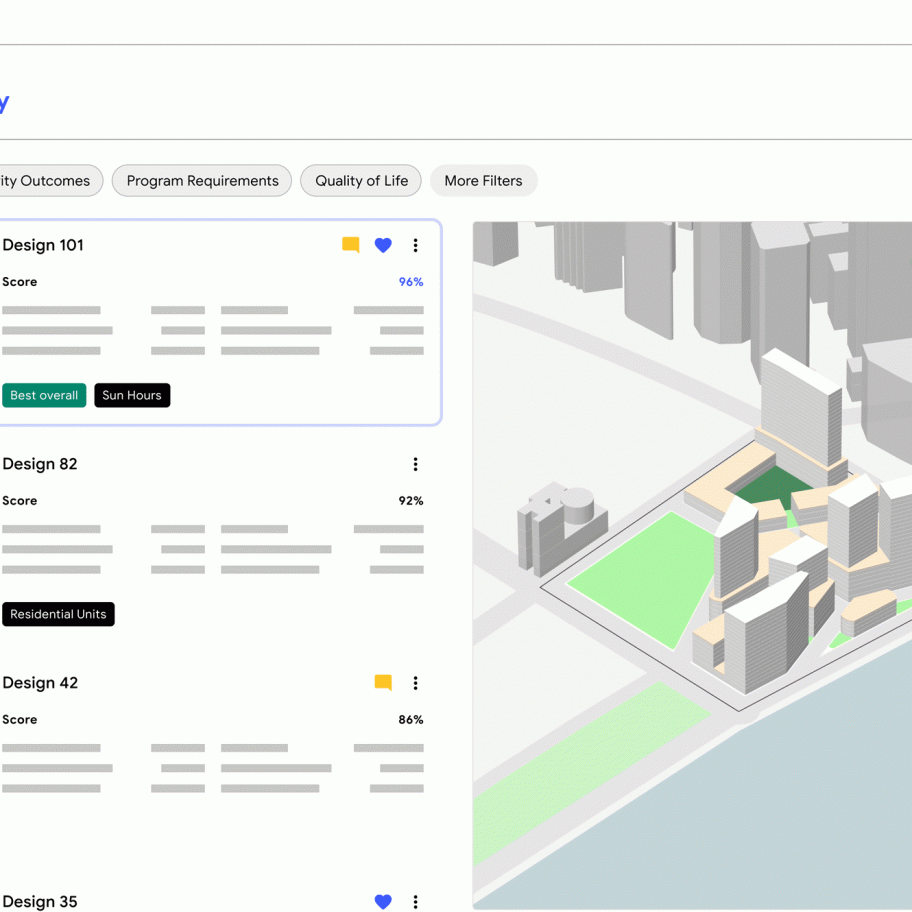912x912 pixels.
Task: Select Design 101 title
Action: pos(43,245)
